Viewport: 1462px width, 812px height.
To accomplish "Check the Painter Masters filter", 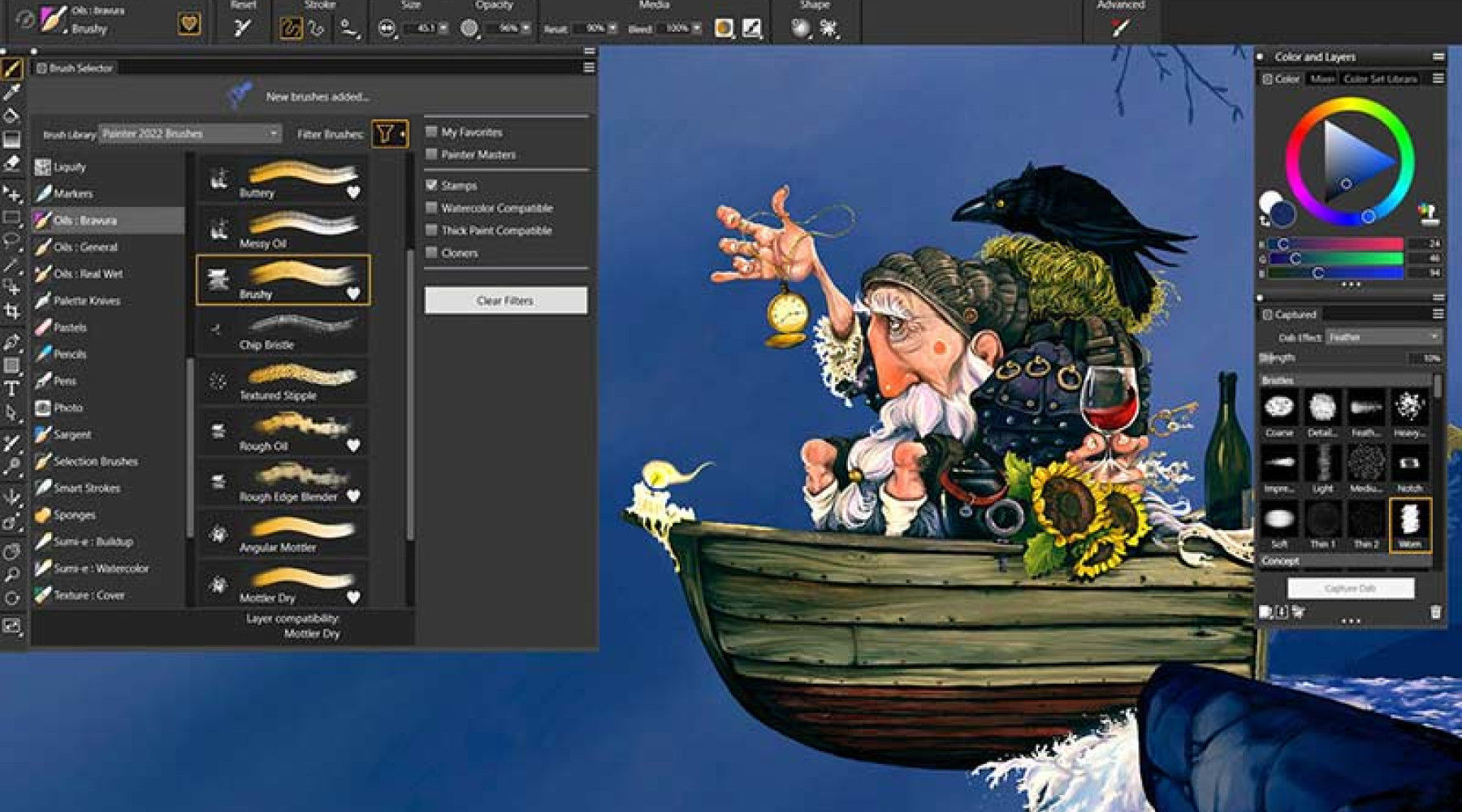I will tap(431, 154).
